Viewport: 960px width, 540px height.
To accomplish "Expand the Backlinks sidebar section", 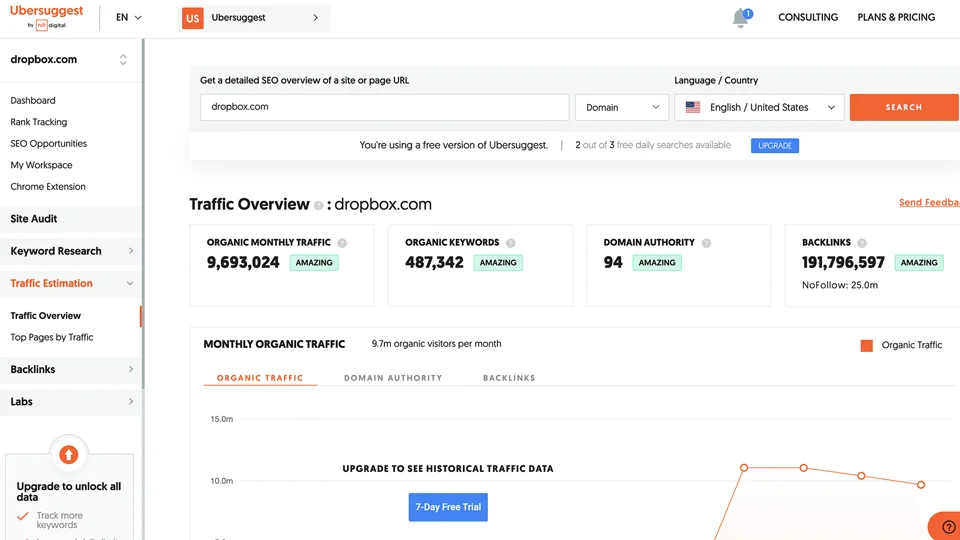I will pyautogui.click(x=71, y=369).
